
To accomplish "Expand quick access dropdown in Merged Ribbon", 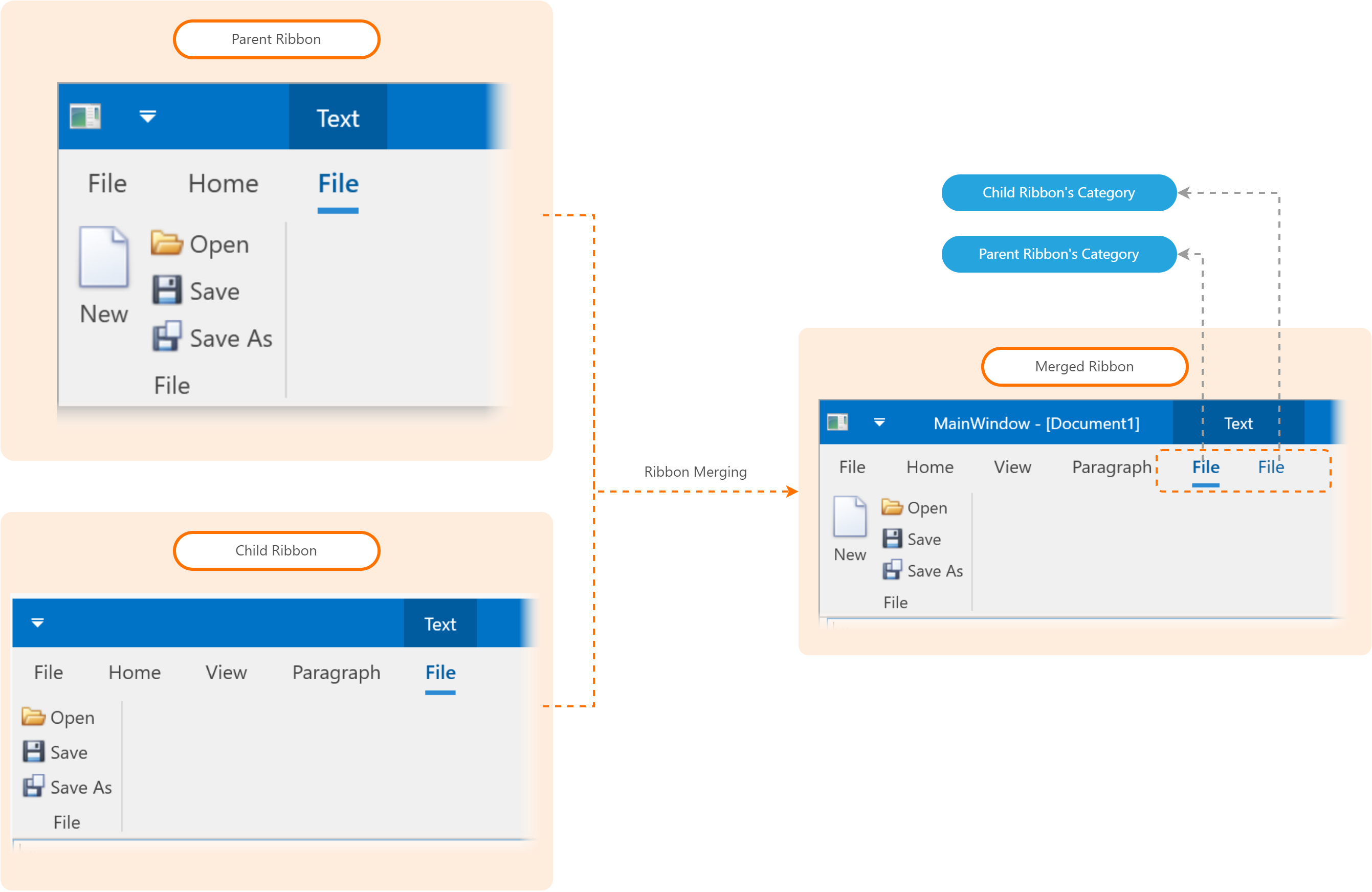I will (x=879, y=423).
